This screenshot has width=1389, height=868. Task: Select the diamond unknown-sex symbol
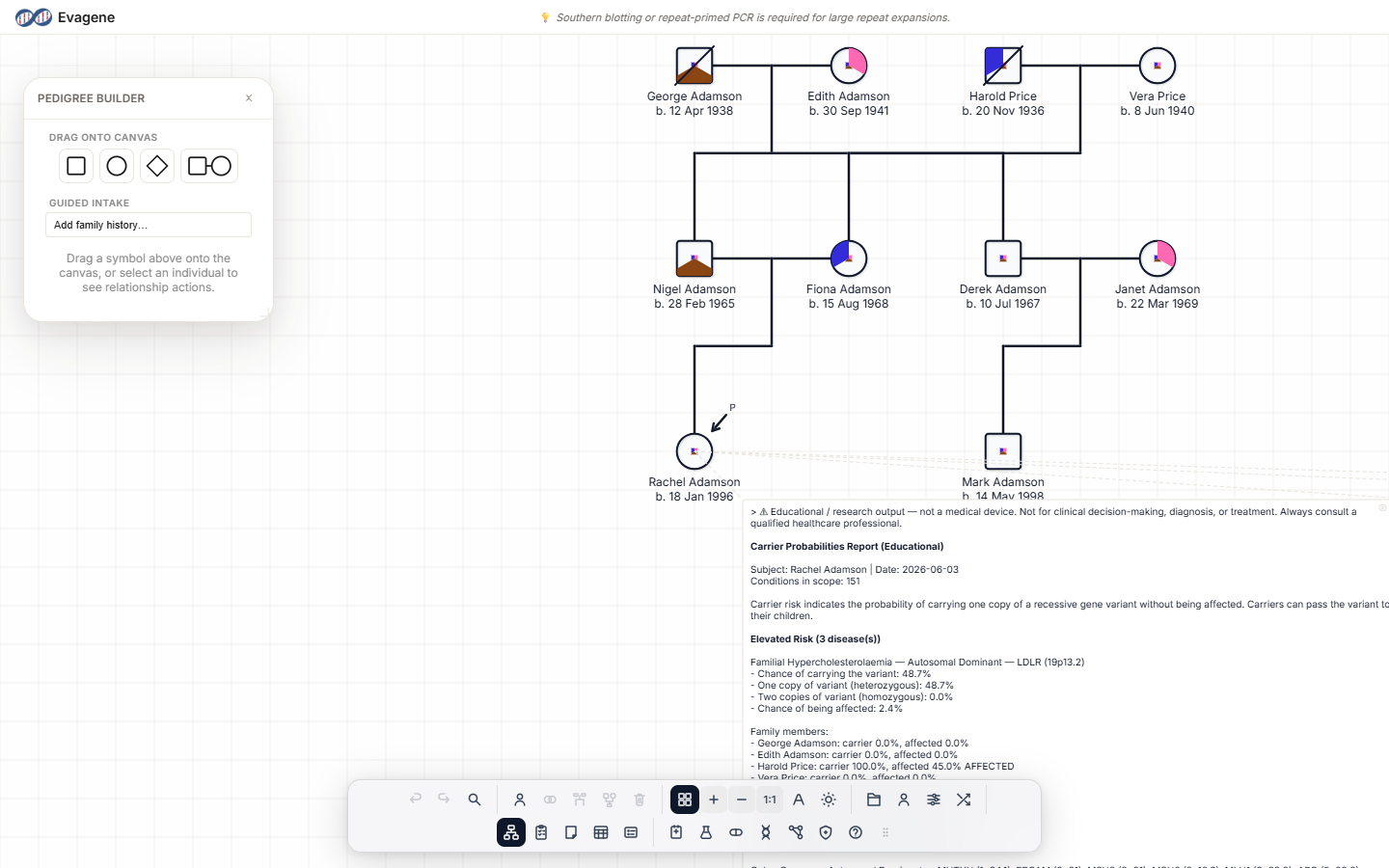click(x=157, y=166)
